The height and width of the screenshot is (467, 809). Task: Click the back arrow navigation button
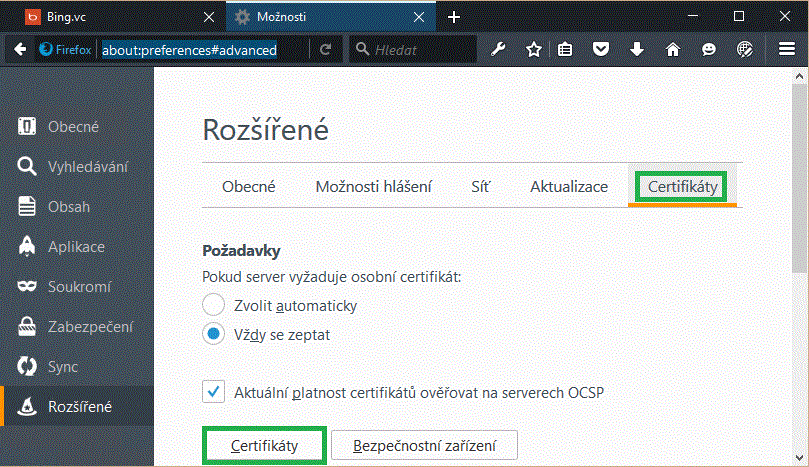point(20,49)
